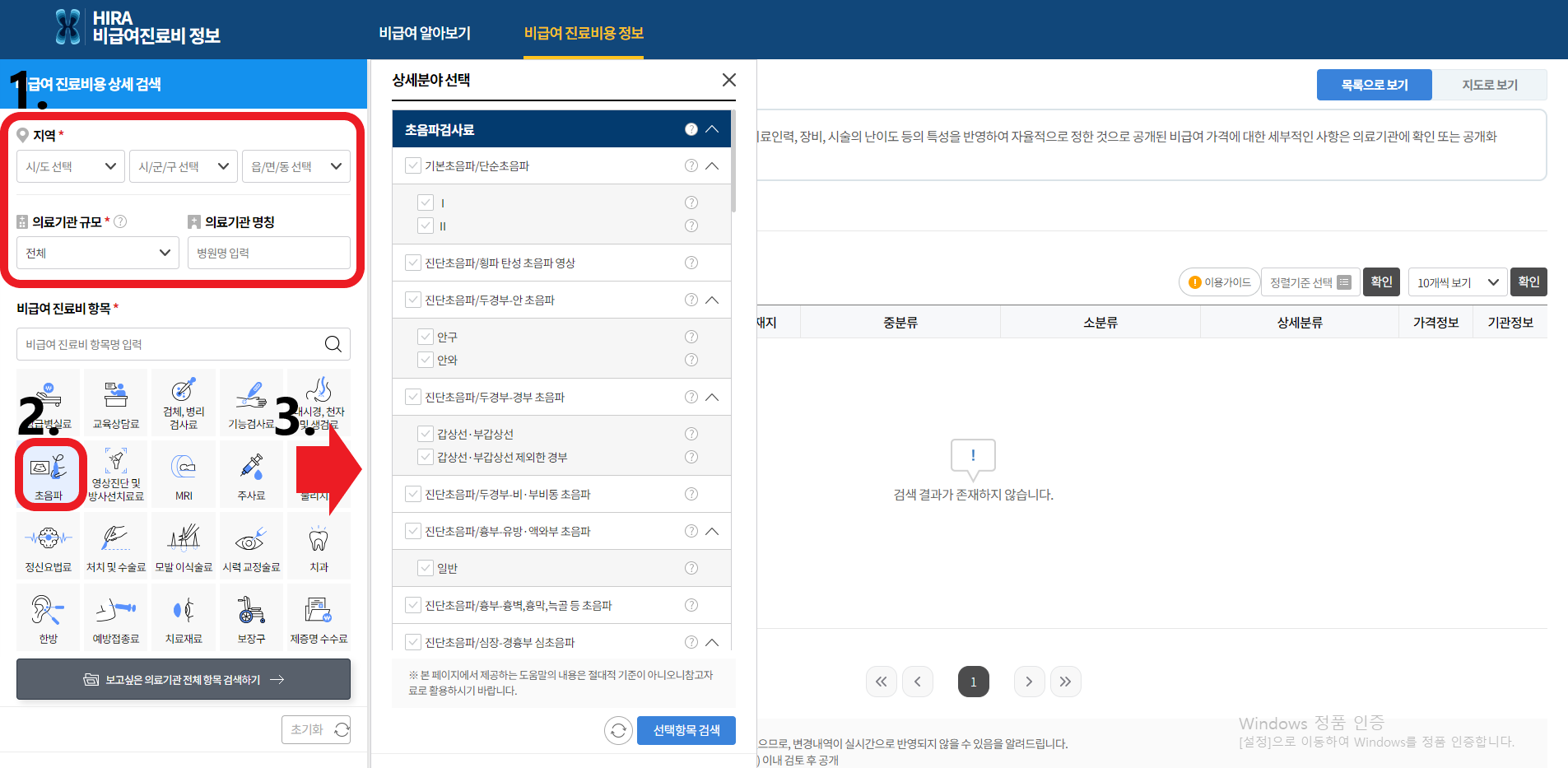Open the 비급여 진료비용 정보 menu
This screenshot has width=1568, height=768.
pyautogui.click(x=584, y=33)
